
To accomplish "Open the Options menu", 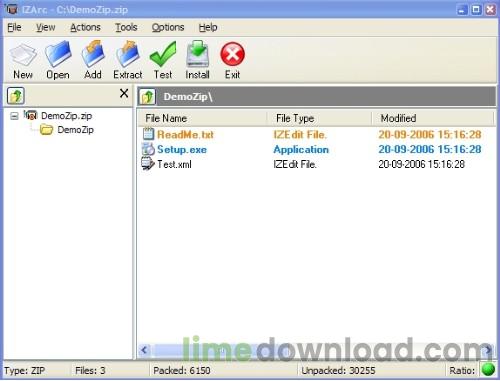I will click(x=168, y=27).
